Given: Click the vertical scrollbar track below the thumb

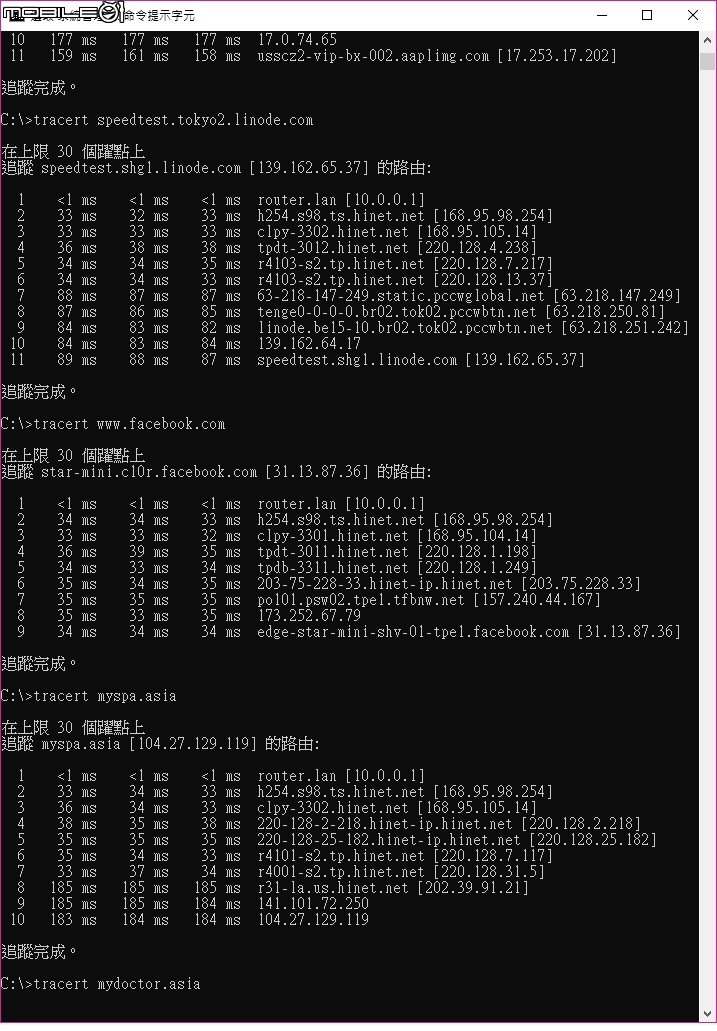Looking at the screenshot, I should tap(707, 526).
